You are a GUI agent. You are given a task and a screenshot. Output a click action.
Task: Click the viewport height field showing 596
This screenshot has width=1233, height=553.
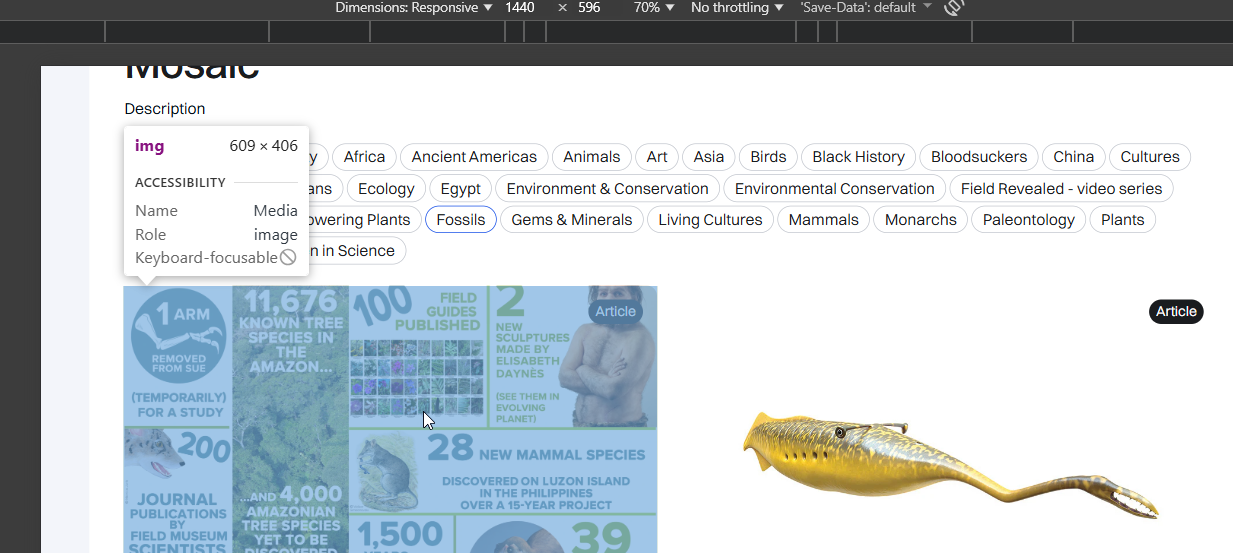589,8
